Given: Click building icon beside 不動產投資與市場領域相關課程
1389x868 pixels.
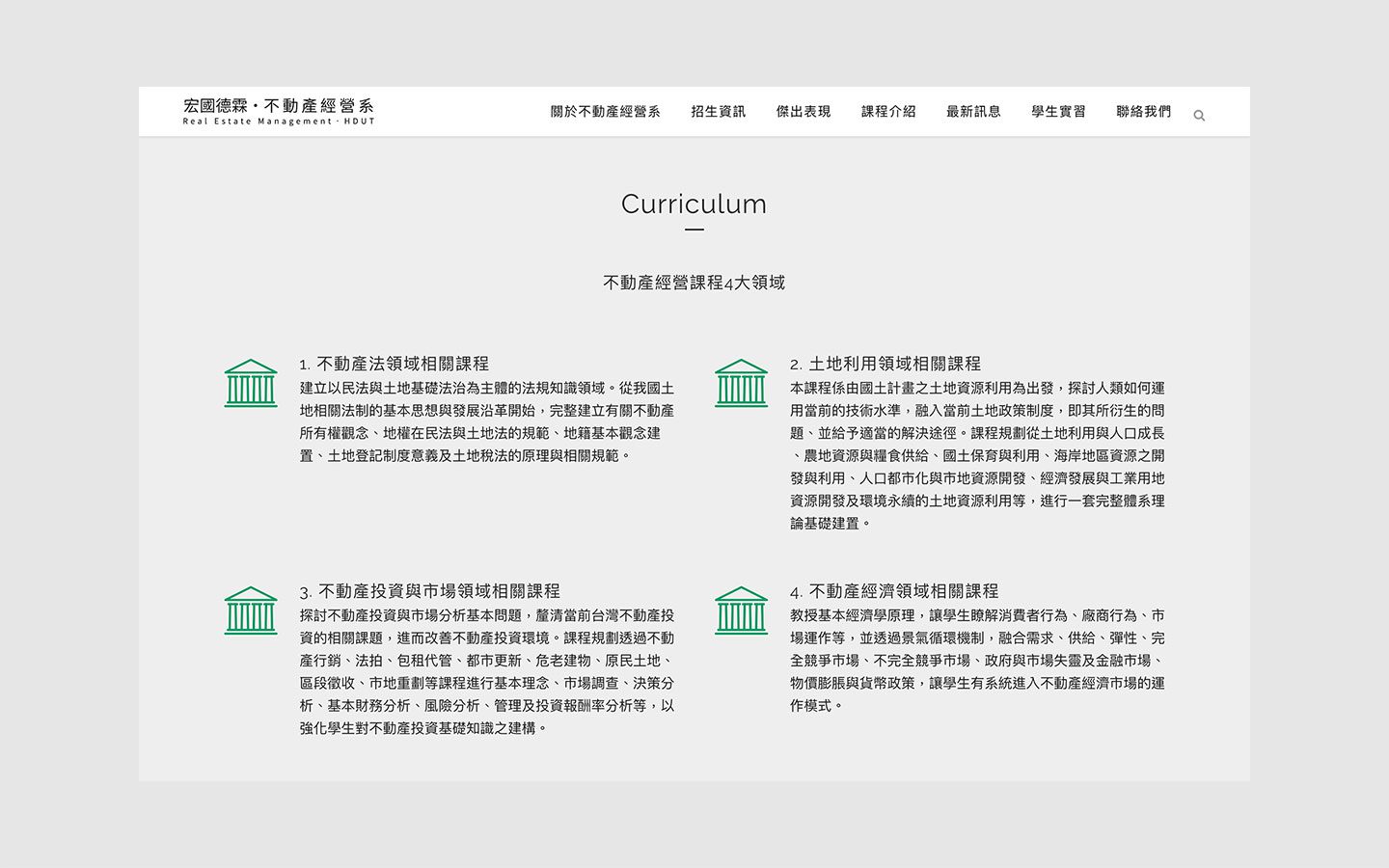Looking at the screenshot, I should [251, 610].
